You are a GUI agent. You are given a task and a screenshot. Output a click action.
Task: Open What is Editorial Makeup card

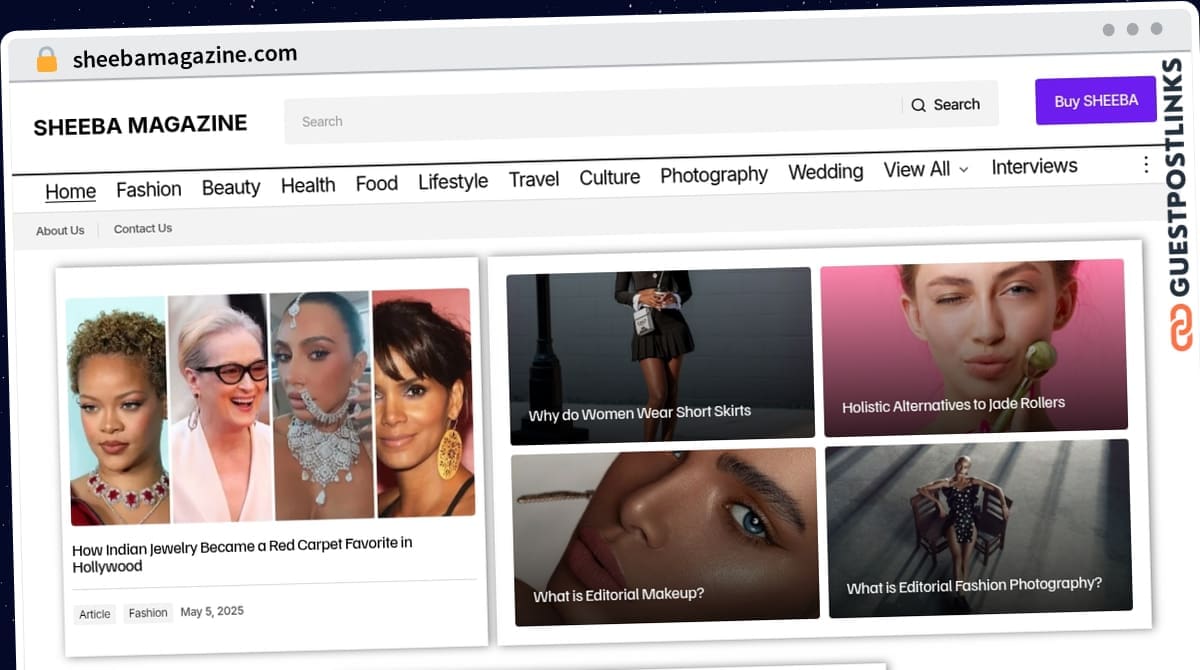[665, 538]
